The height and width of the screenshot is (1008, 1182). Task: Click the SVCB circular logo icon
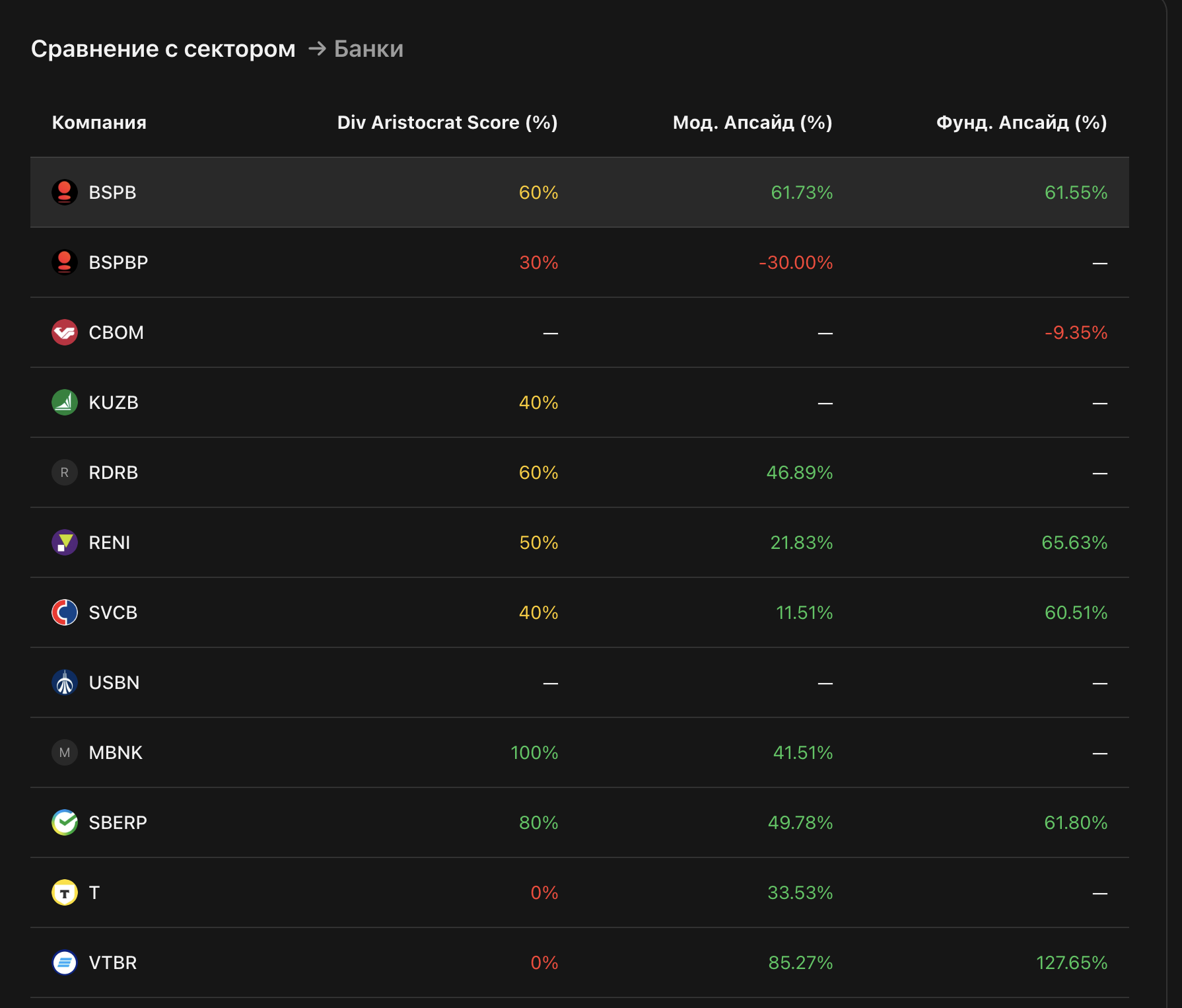pos(65,612)
